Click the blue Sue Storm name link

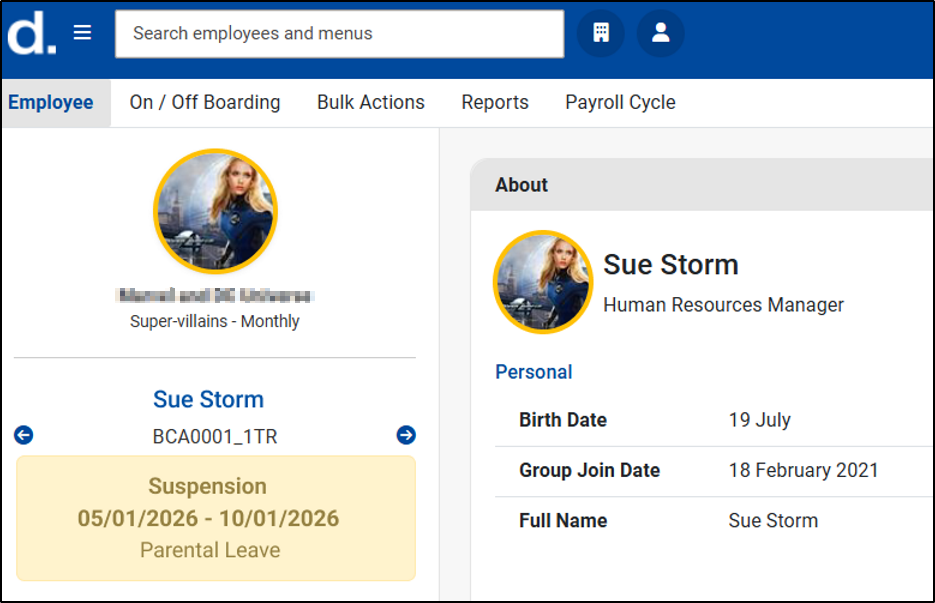pyautogui.click(x=208, y=399)
